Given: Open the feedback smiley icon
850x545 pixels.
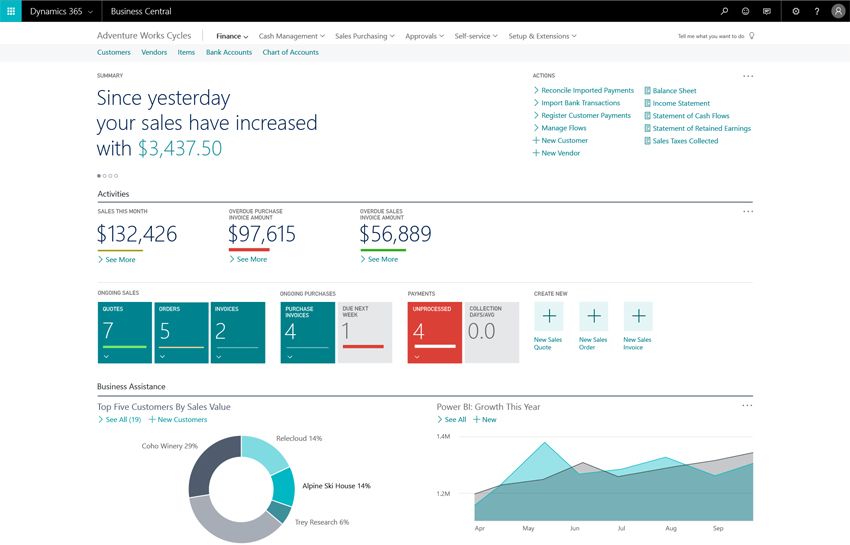Looking at the screenshot, I should (745, 11).
